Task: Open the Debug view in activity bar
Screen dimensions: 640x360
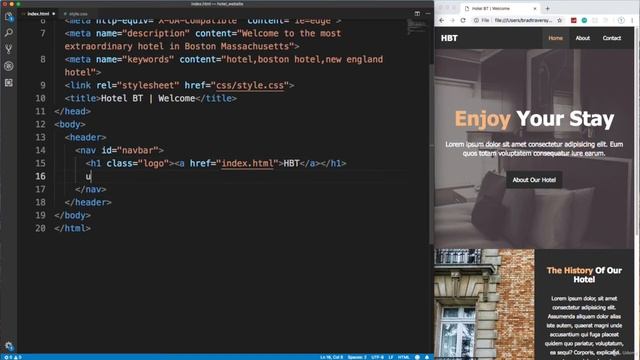Action: (x=9, y=66)
